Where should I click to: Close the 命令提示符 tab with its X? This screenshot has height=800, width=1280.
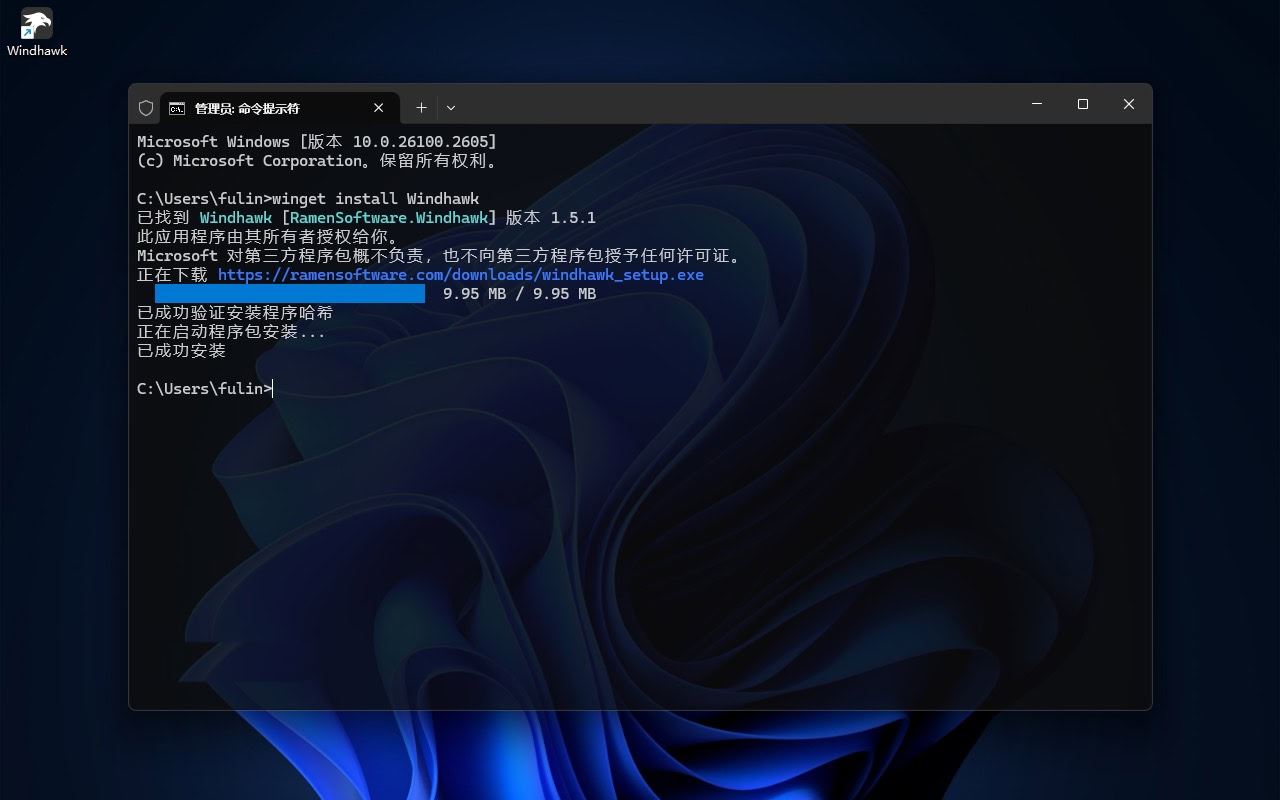tap(378, 107)
